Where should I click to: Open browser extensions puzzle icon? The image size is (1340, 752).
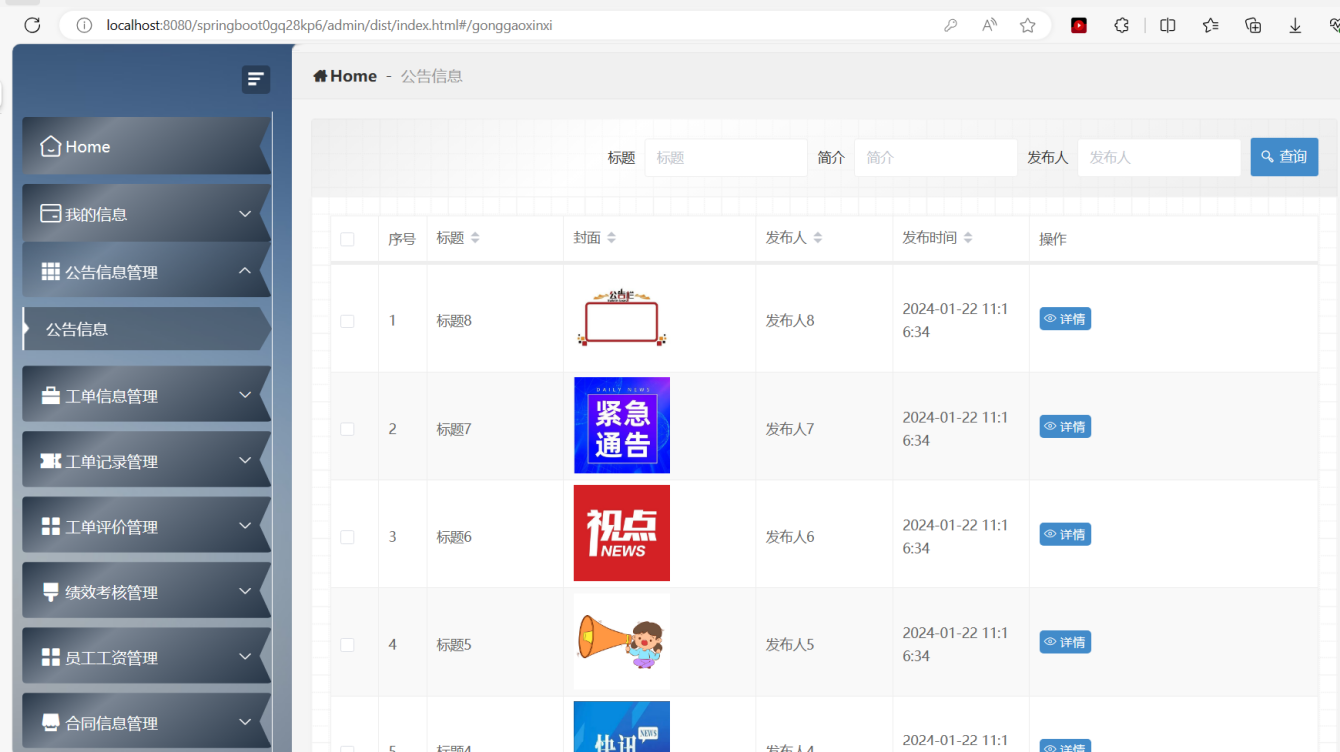coord(1122,25)
